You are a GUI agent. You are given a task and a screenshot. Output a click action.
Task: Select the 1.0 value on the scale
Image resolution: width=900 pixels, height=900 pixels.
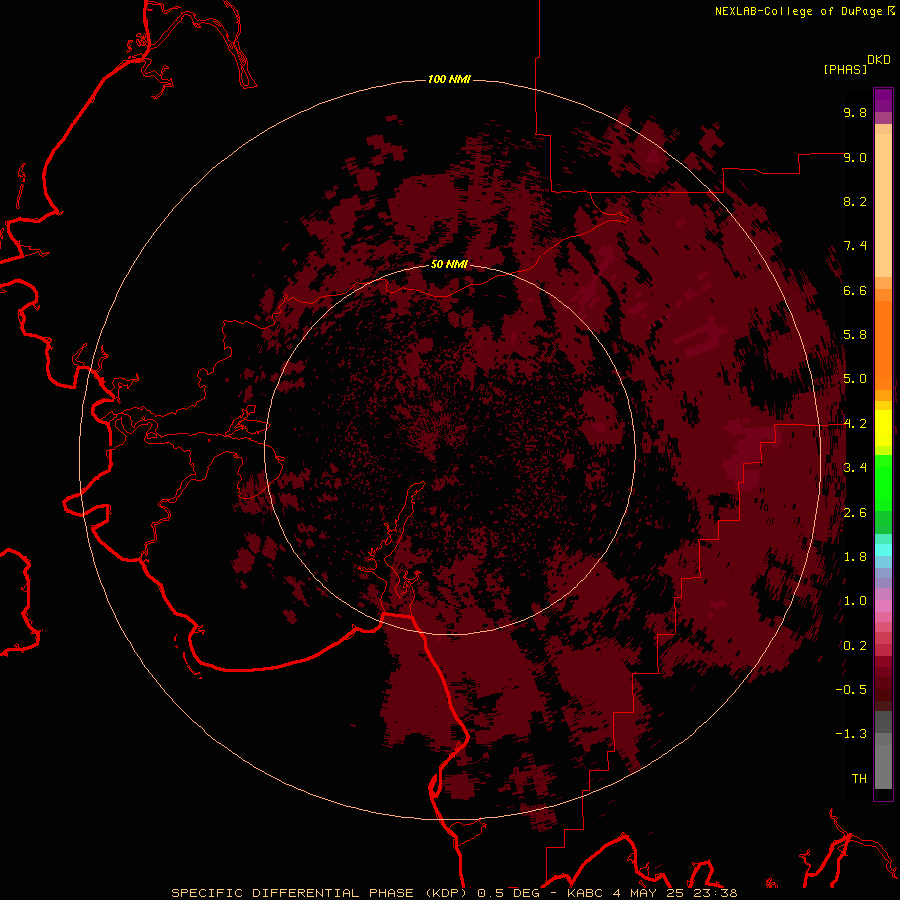coord(855,601)
